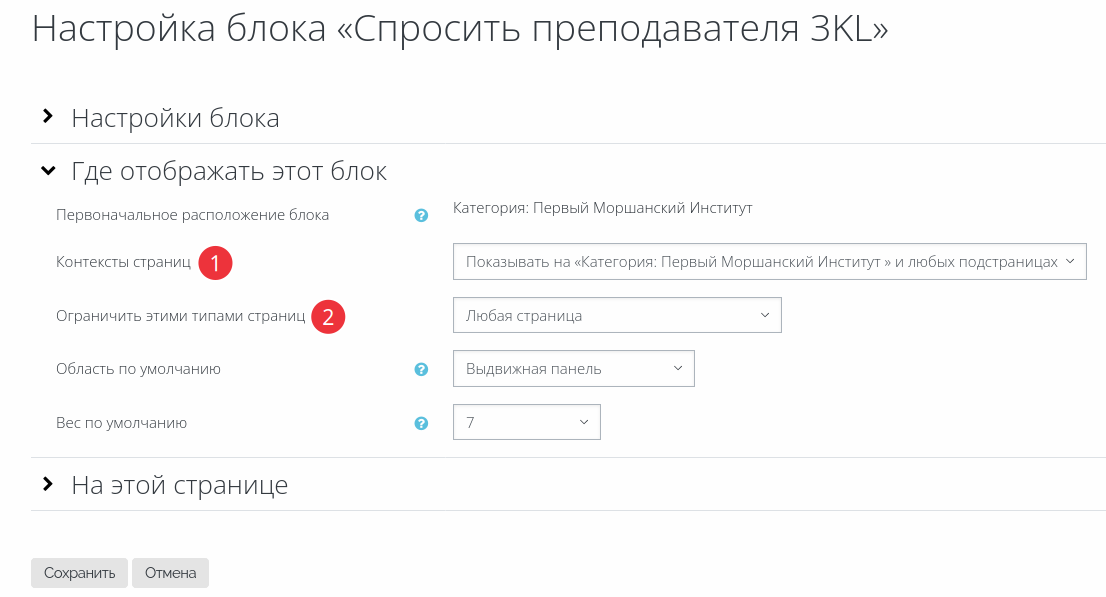The image size is (1106, 597).
Task: Open the default weight dropdown showing 7
Action: [526, 422]
